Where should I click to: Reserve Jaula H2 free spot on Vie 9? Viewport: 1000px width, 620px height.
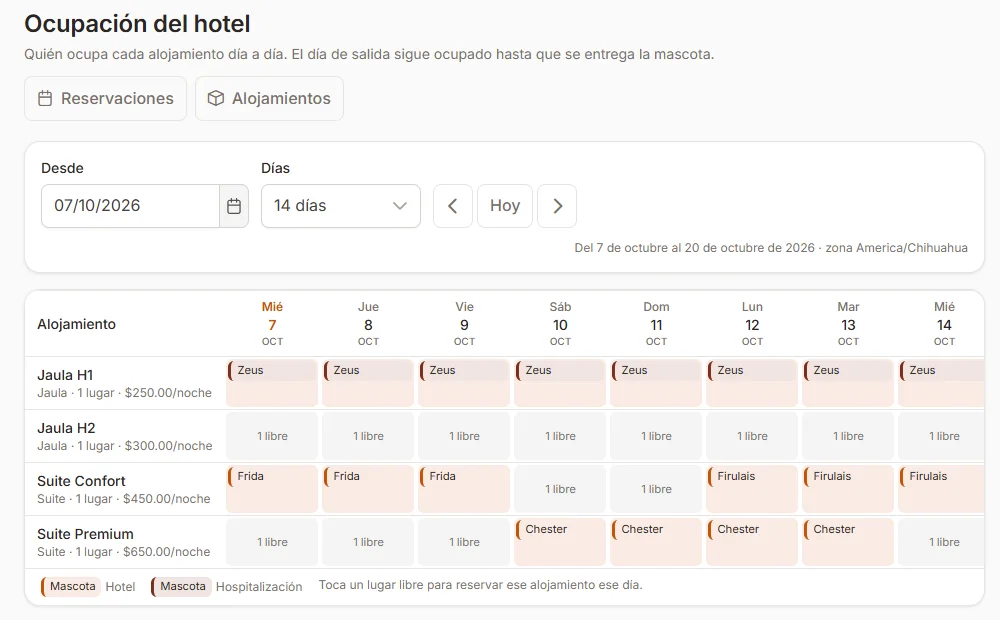tap(464, 436)
